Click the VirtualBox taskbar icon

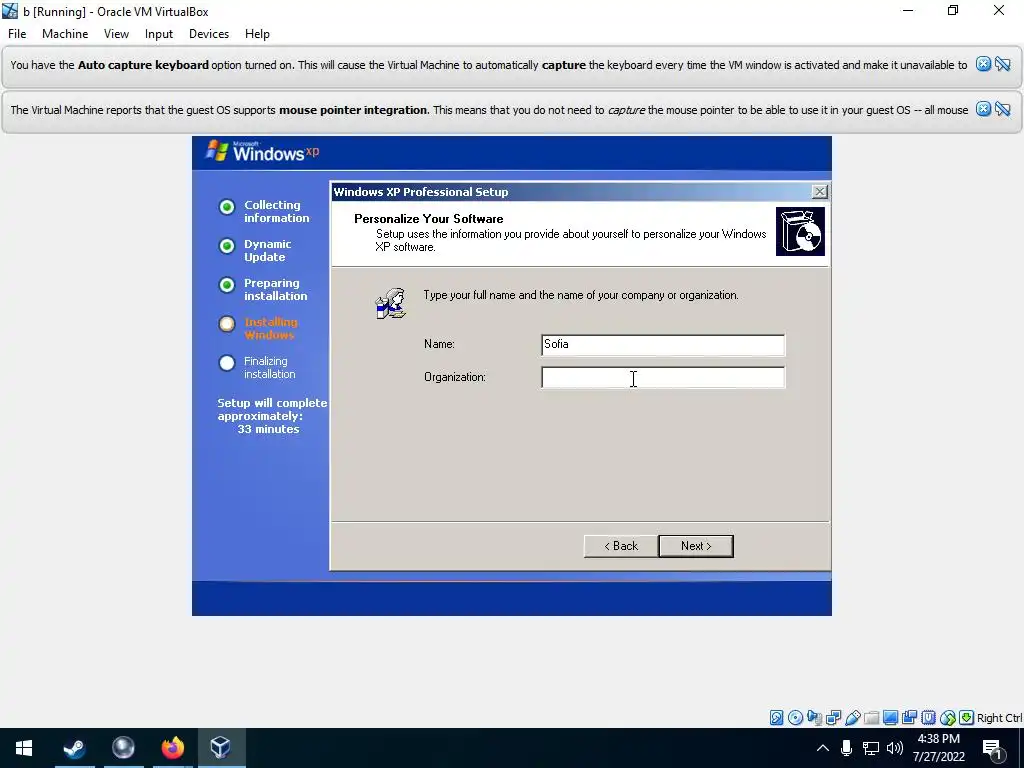[221, 748]
